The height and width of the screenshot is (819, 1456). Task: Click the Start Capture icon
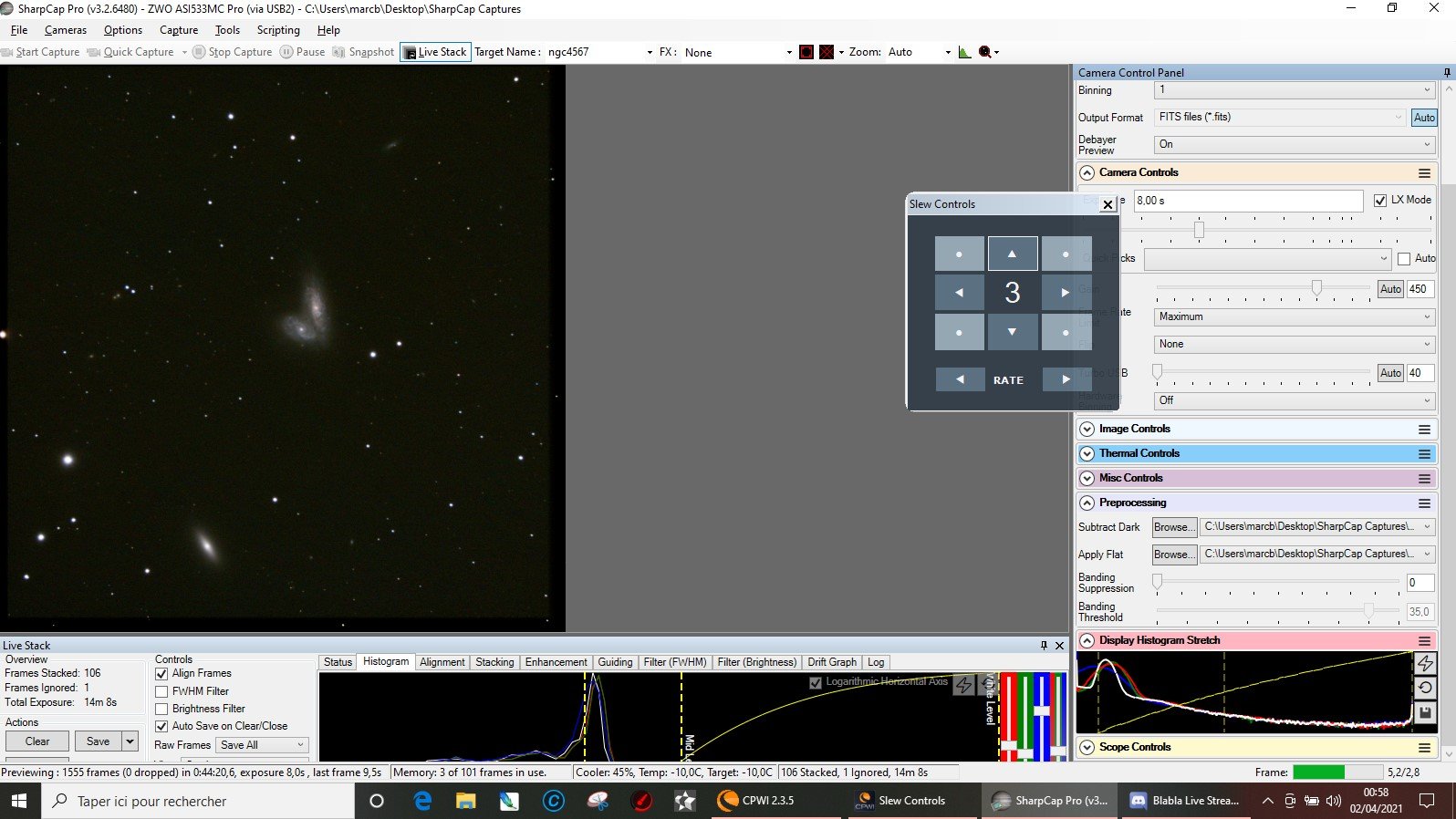click(7, 52)
